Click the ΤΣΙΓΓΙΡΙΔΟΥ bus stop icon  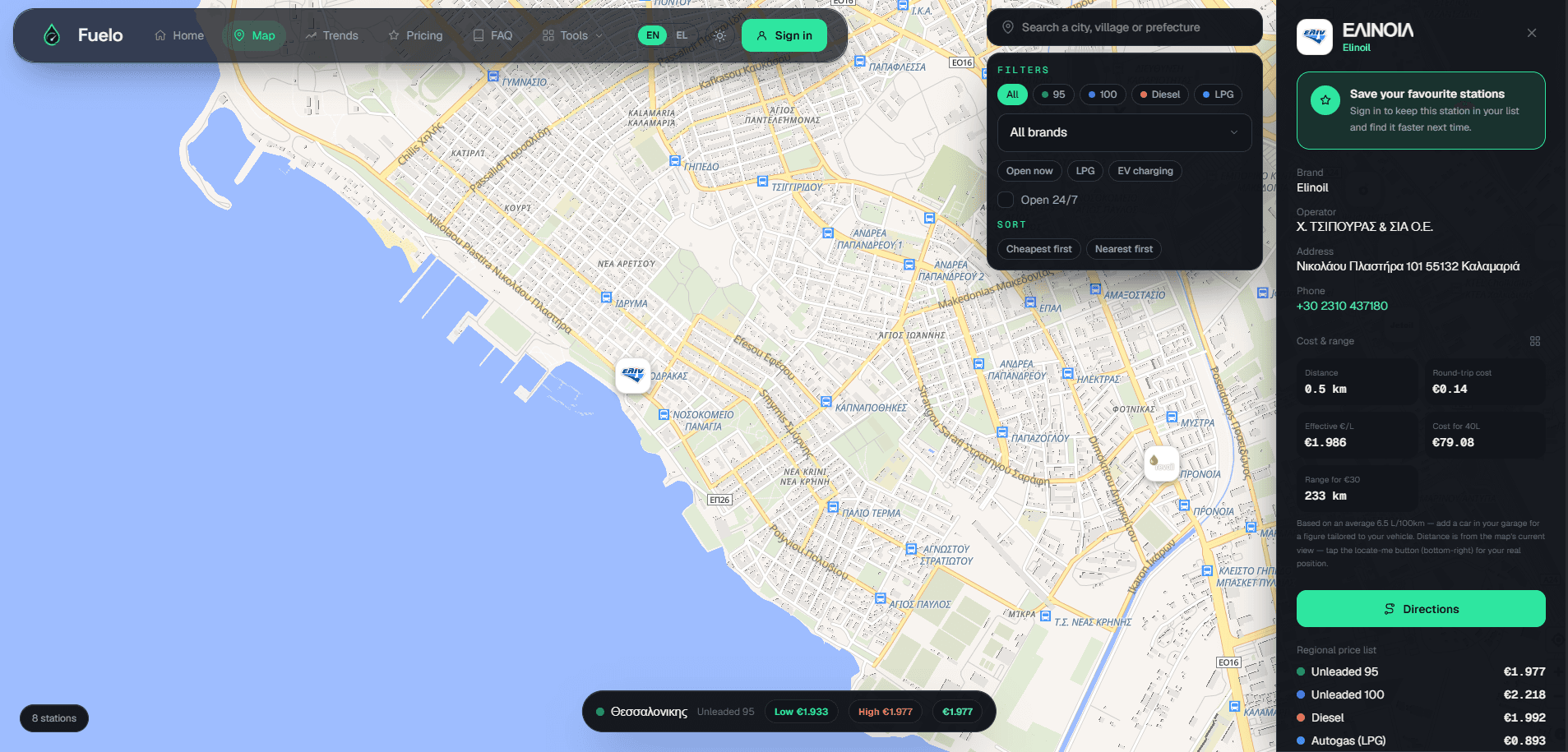coord(761,181)
